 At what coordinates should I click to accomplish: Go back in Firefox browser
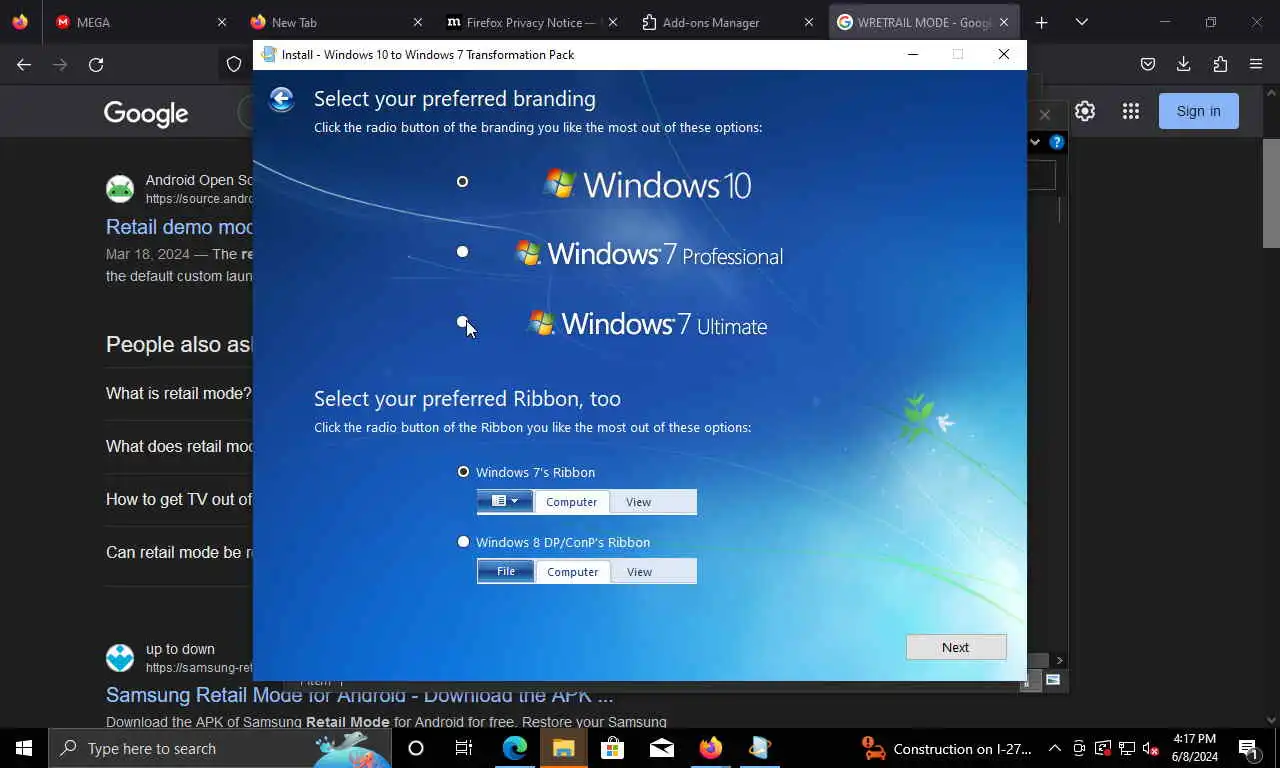(x=24, y=64)
